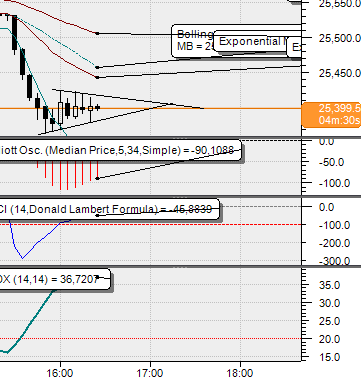Screen dimensions: 361x377
Task: Click the red Elliott oscillator histogram bars
Action: tap(68, 175)
